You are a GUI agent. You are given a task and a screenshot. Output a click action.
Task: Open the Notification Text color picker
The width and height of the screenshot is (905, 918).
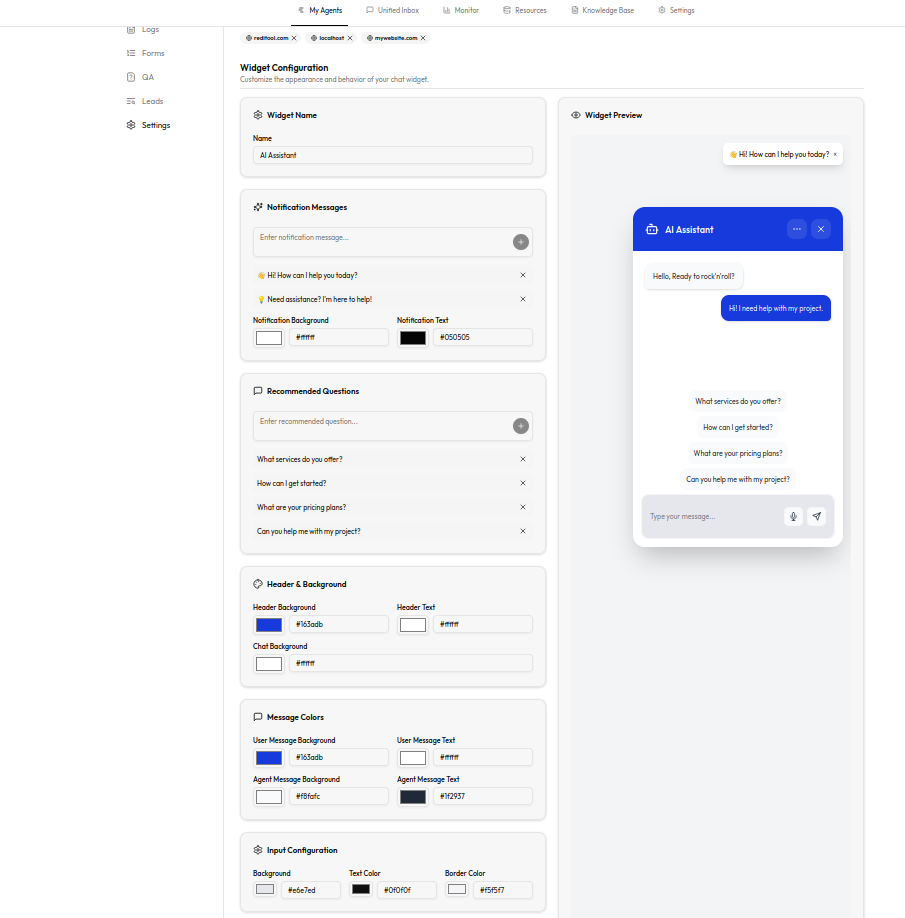tap(413, 337)
